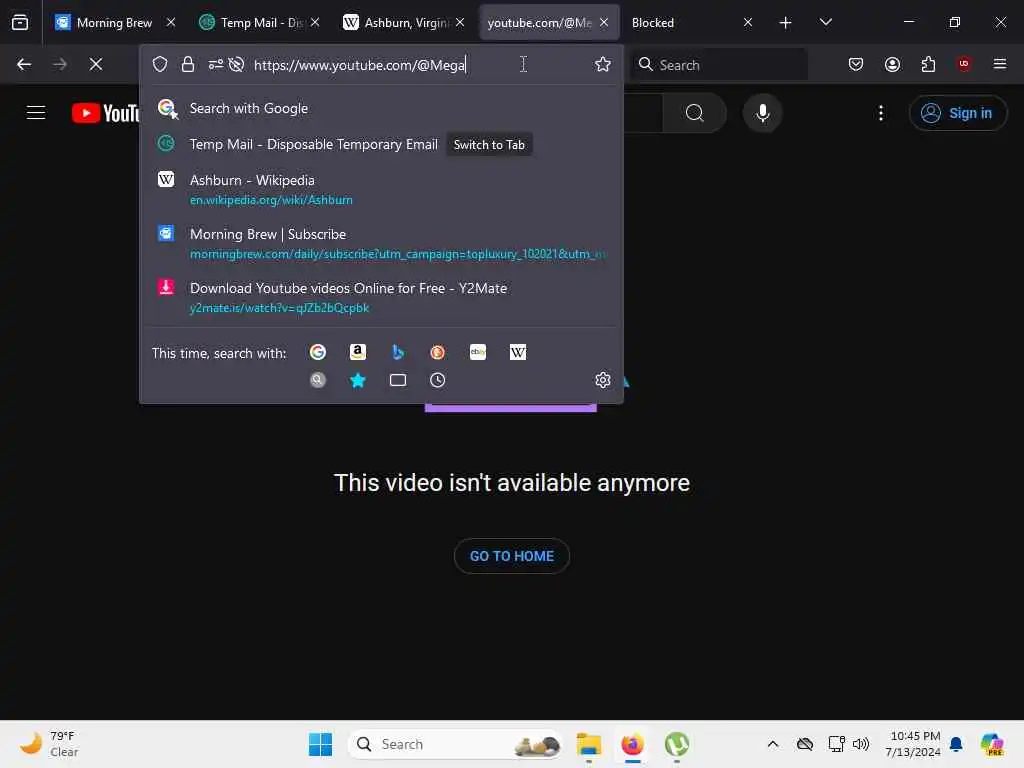The width and height of the screenshot is (1024, 768).
Task: Click the GO TO HOME button
Action: click(511, 556)
